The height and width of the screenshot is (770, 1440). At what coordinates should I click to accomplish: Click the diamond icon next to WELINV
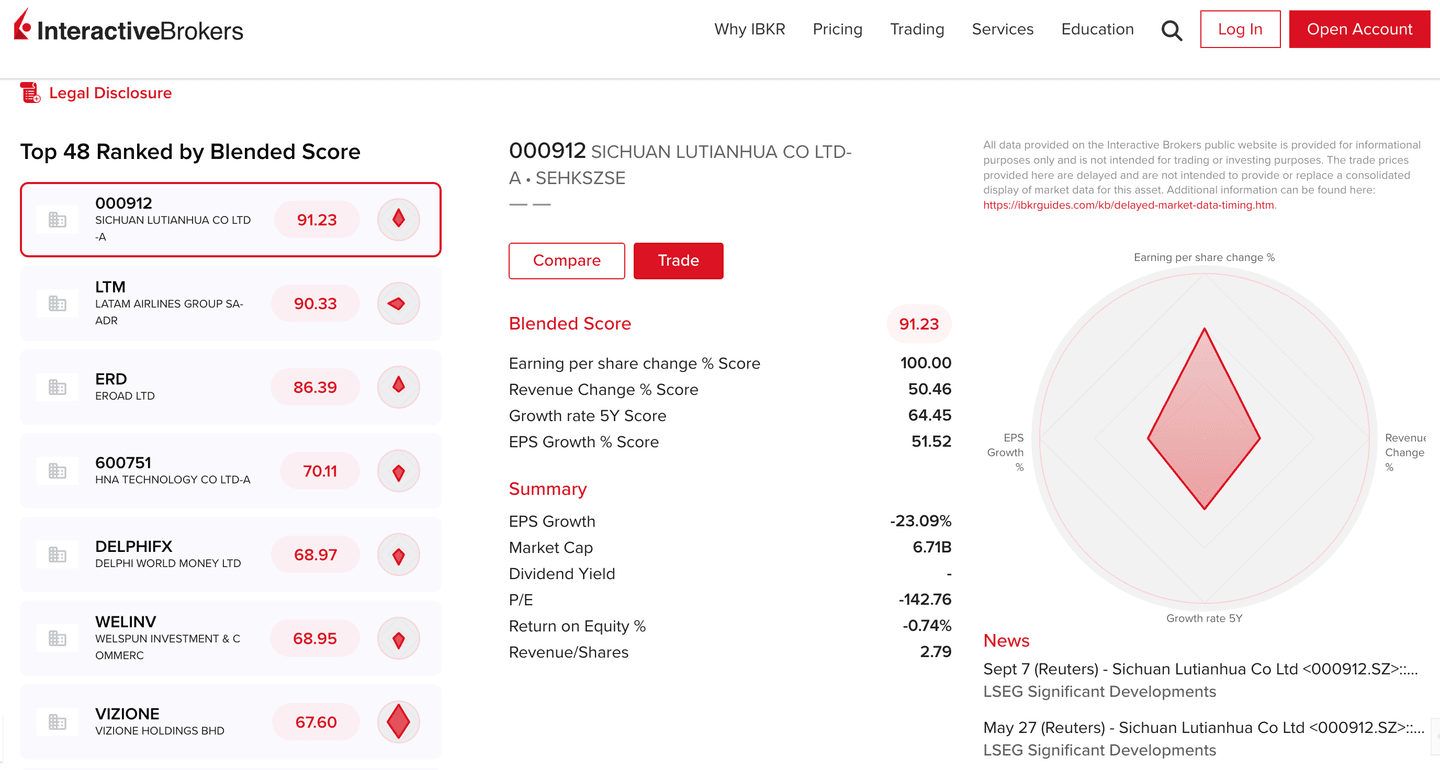[398, 638]
